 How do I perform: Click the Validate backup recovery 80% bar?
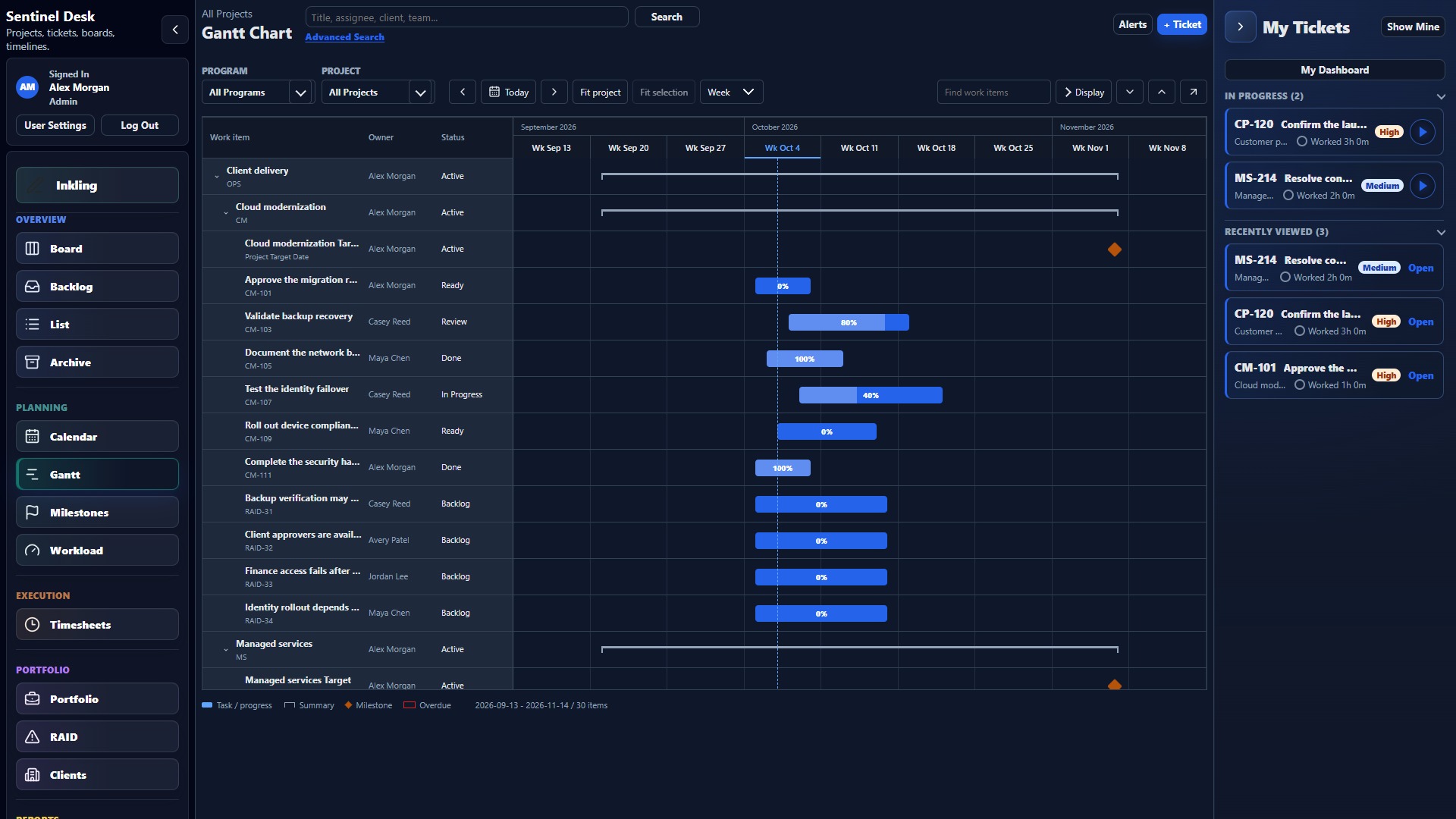[849, 322]
